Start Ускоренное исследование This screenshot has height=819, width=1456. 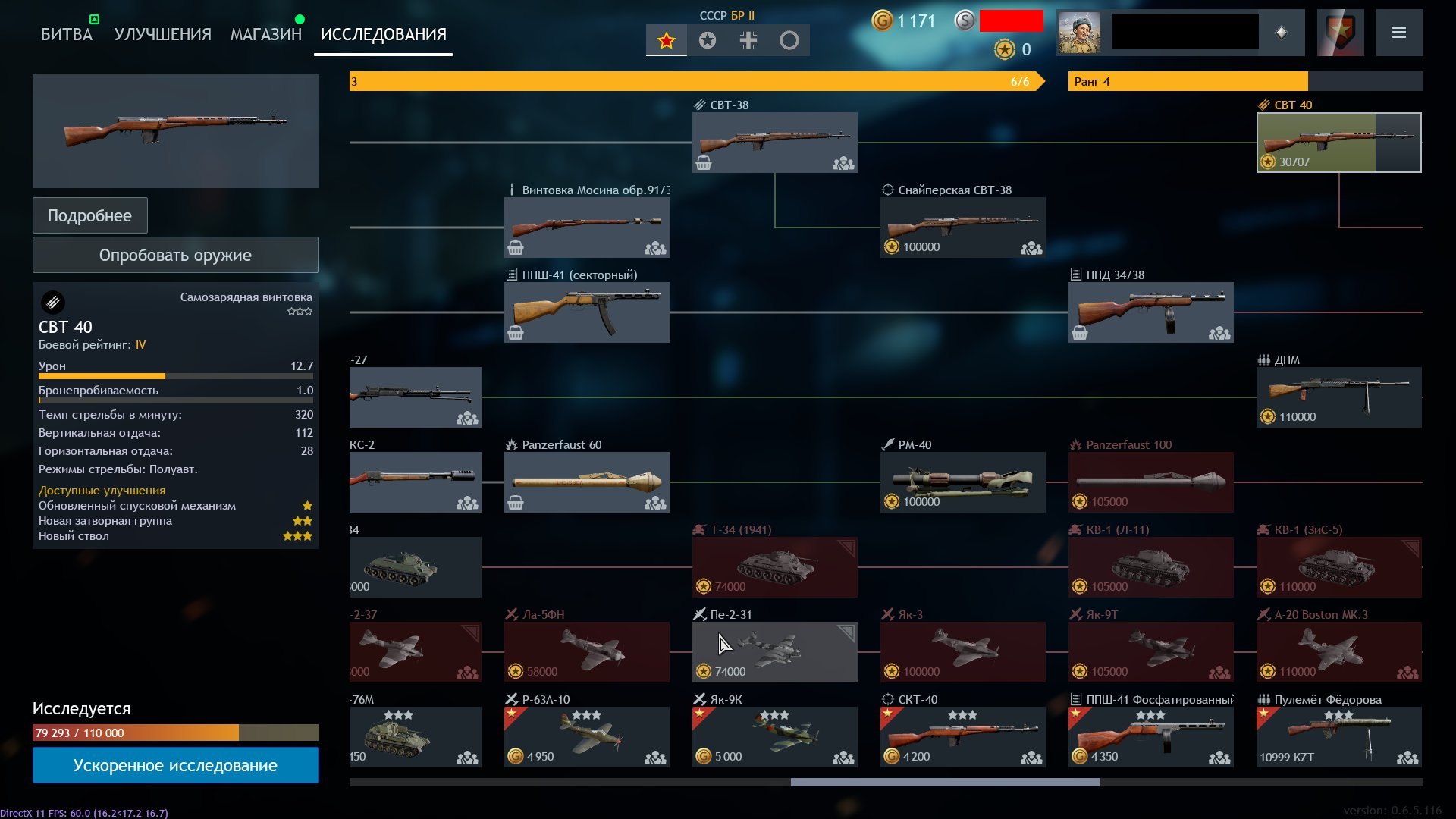click(x=176, y=765)
